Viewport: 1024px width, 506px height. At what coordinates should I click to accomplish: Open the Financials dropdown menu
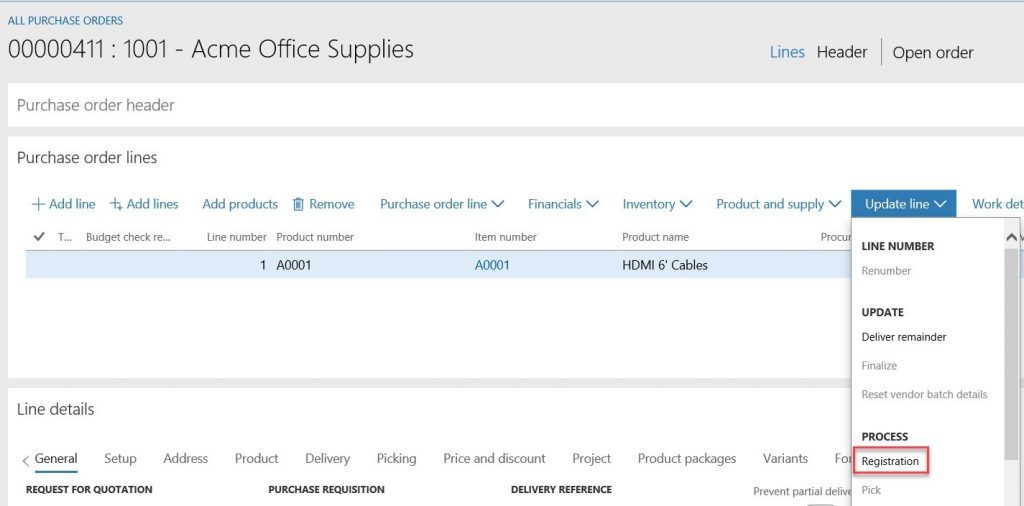click(x=563, y=204)
